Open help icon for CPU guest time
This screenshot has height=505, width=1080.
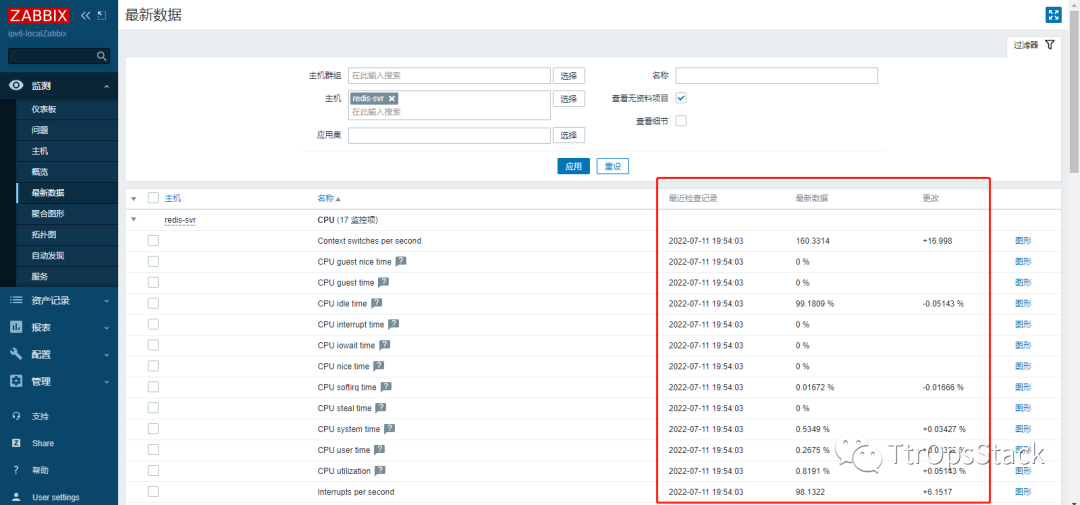point(384,282)
